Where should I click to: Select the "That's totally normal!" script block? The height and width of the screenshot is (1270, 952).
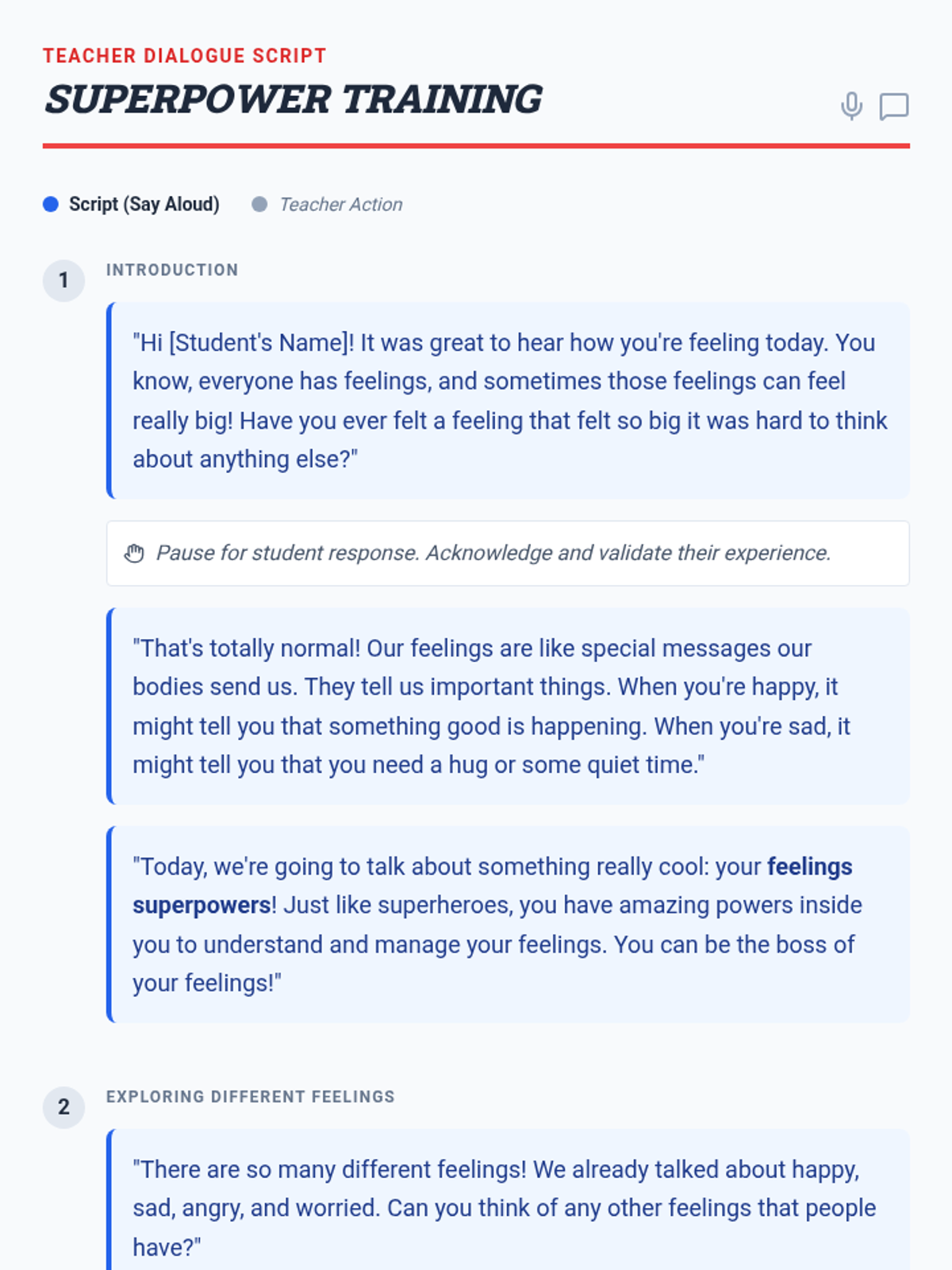point(508,706)
